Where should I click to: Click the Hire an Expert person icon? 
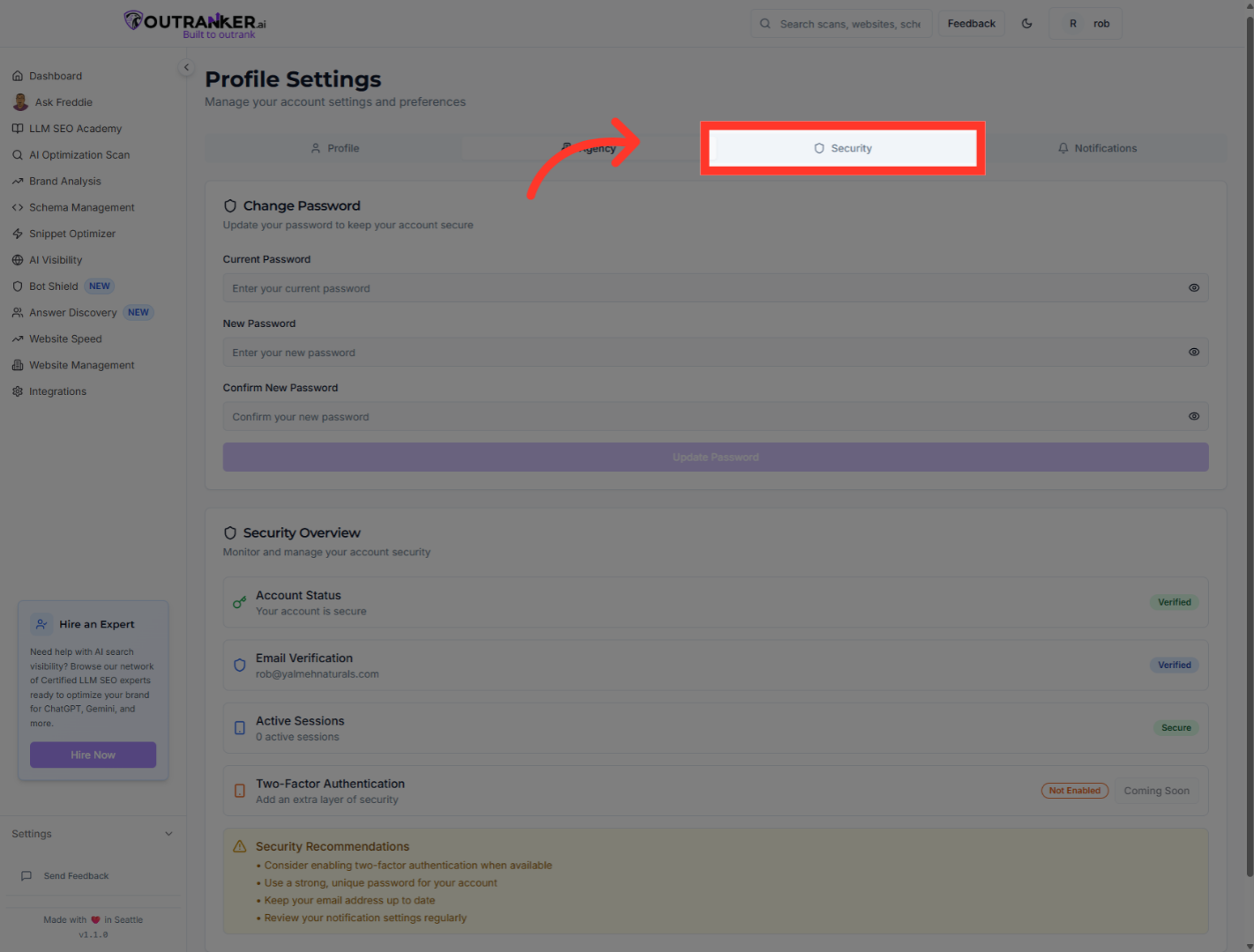click(41, 624)
